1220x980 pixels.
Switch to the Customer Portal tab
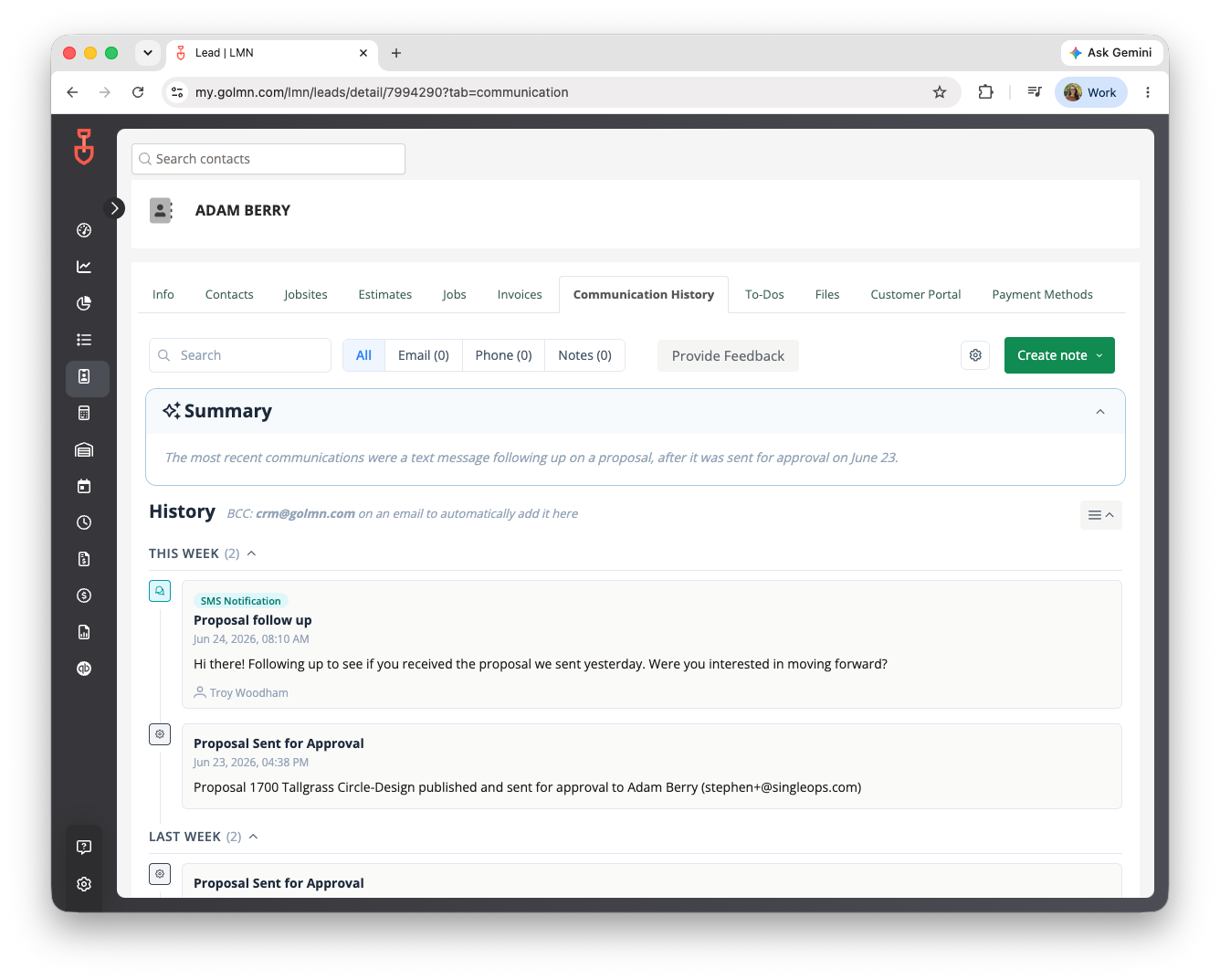tap(916, 295)
